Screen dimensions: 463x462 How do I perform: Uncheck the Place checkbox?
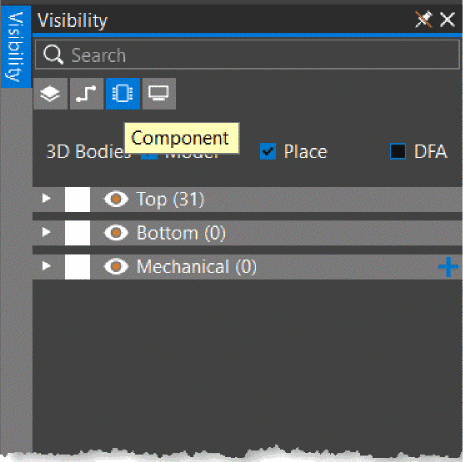tap(268, 152)
